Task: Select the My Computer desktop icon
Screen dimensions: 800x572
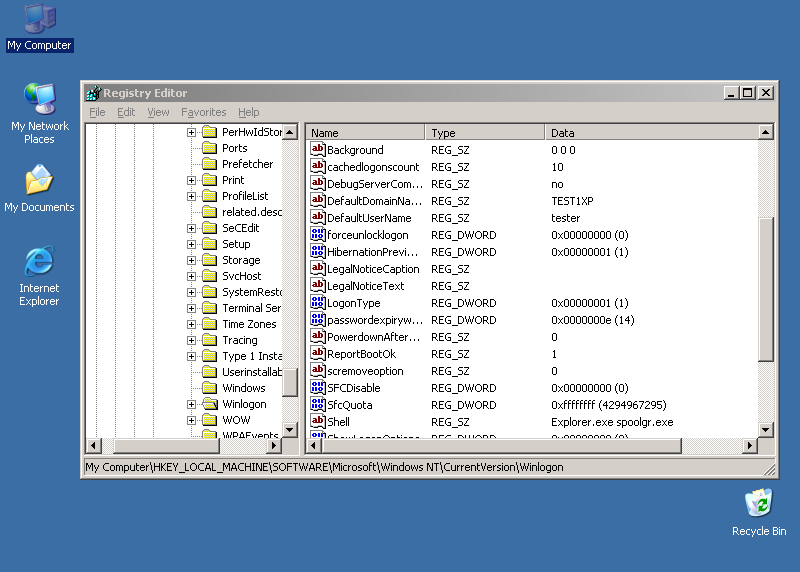Action: pos(40,28)
